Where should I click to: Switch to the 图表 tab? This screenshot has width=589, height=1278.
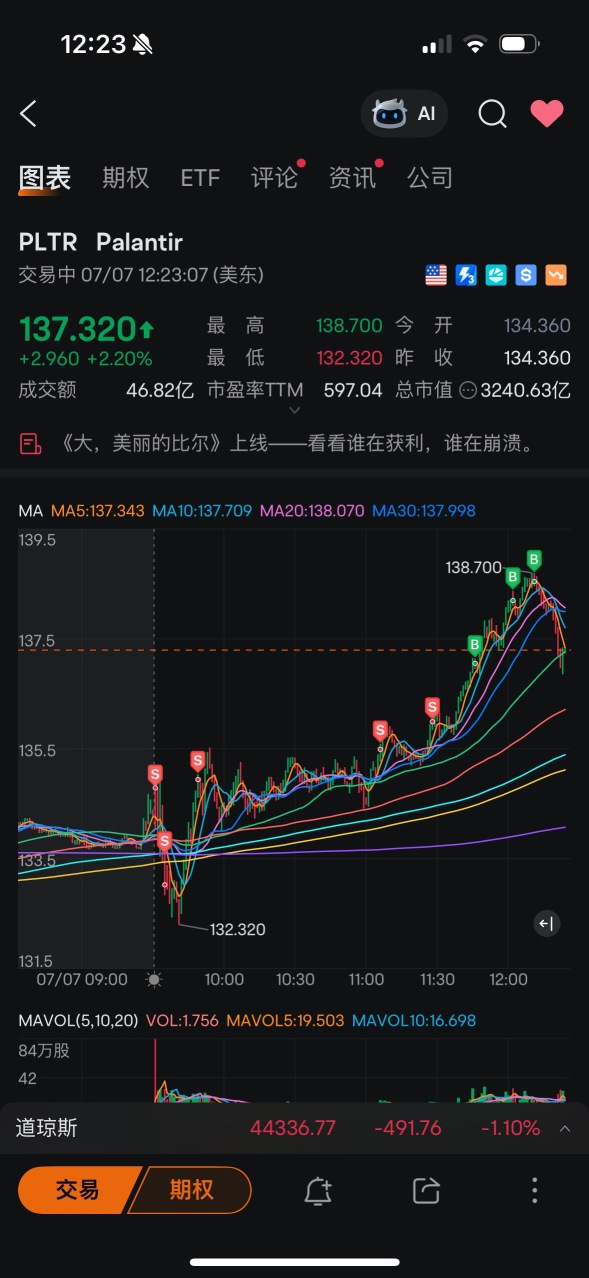(x=45, y=178)
